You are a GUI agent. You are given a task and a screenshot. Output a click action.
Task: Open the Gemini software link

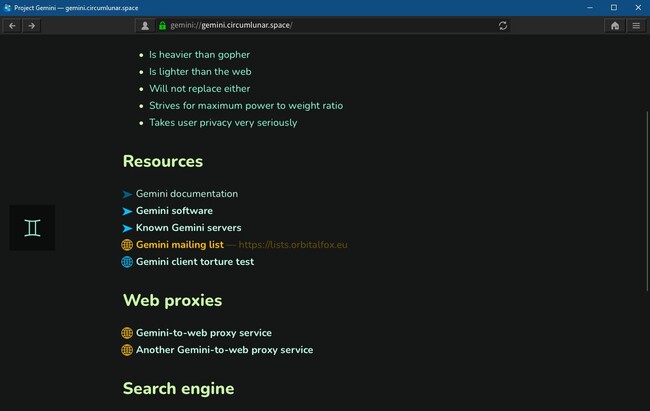[175, 211]
